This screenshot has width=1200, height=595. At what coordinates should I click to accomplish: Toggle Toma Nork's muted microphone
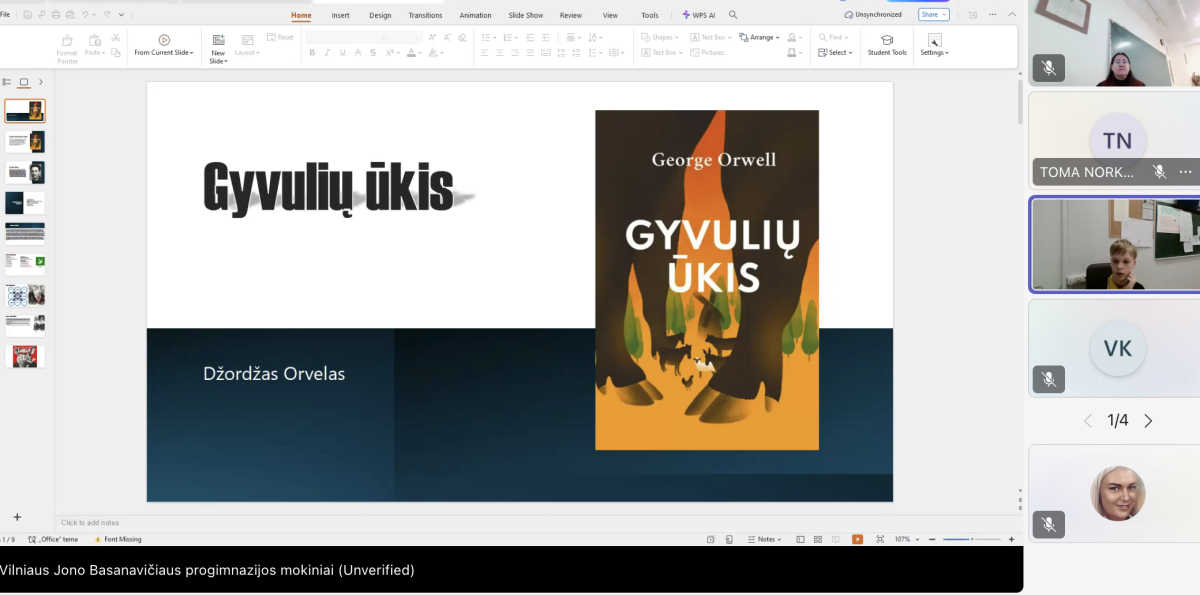[x=1159, y=172]
